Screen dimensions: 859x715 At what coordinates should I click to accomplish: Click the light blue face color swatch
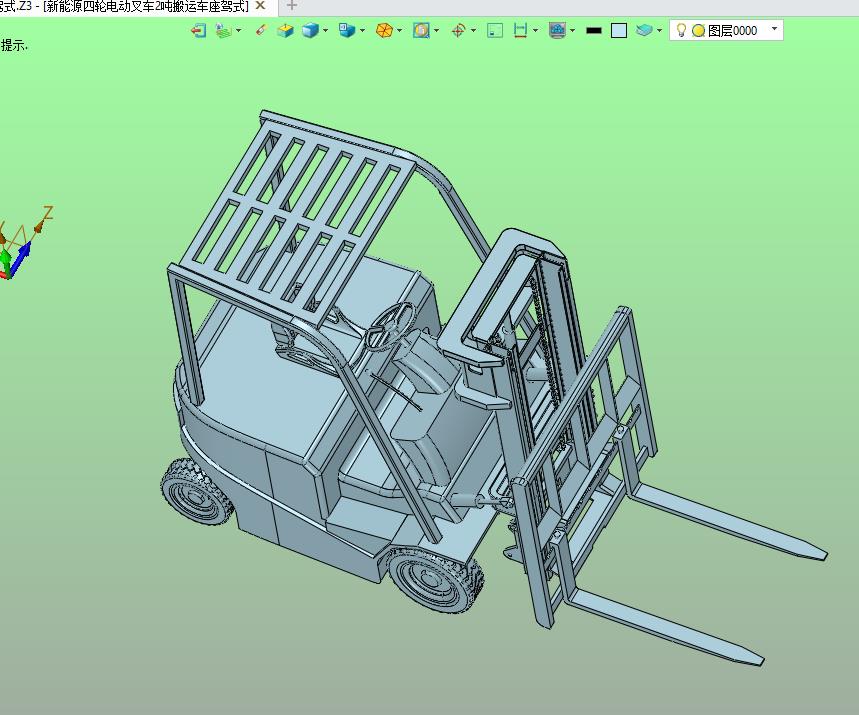(619, 31)
